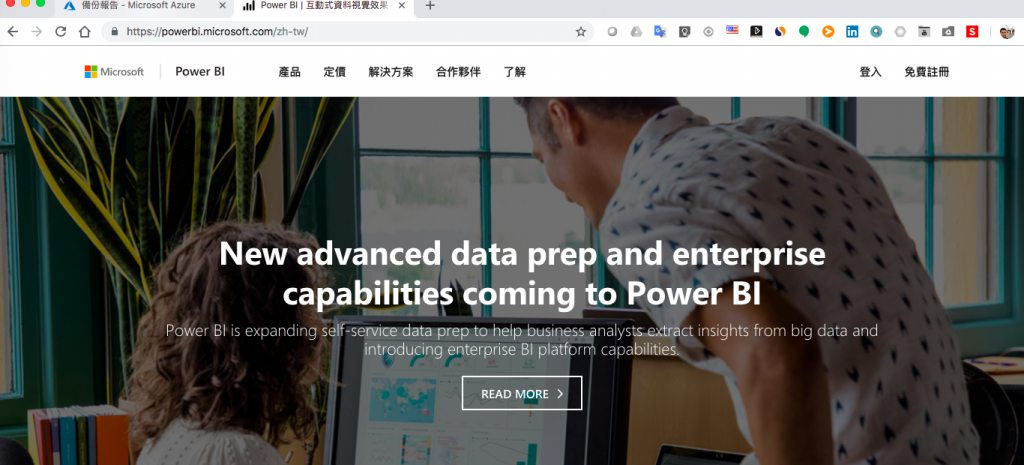Click the Microsoft logo
This screenshot has height=465, width=1024.
114,72
